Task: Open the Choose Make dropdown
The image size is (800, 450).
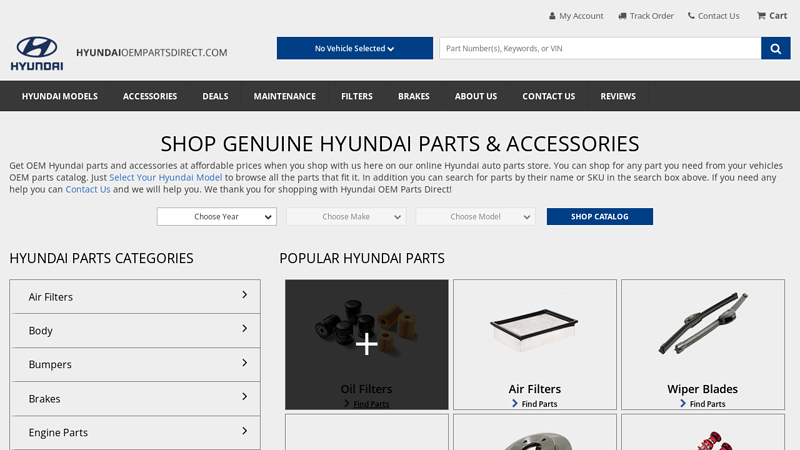Action: coord(346,216)
